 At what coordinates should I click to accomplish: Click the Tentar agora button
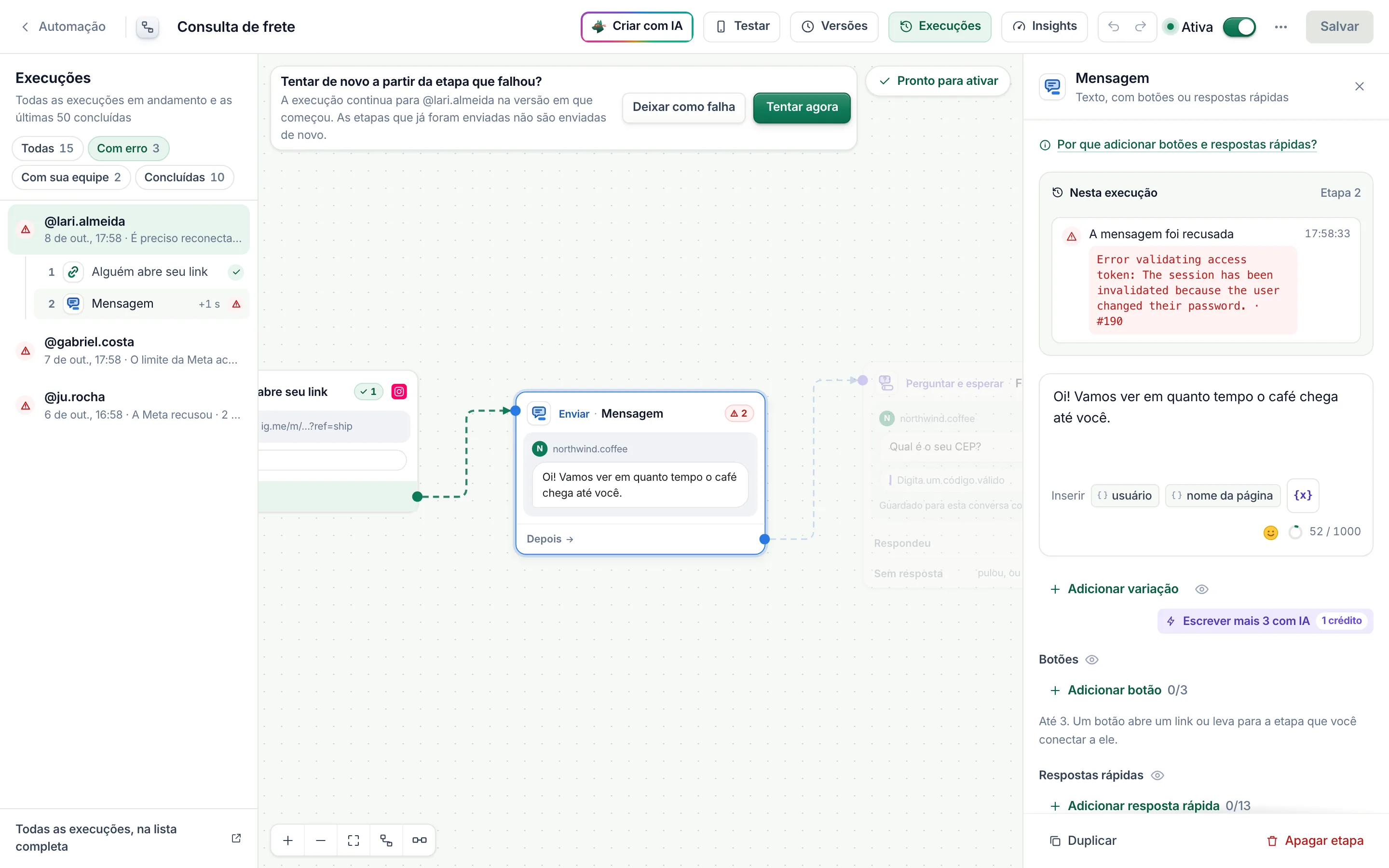(802, 108)
